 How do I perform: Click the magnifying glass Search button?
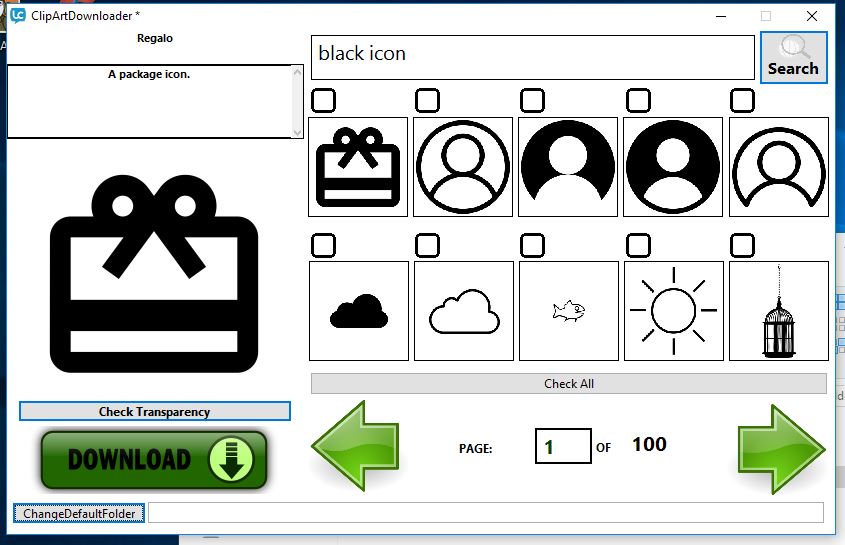point(793,57)
